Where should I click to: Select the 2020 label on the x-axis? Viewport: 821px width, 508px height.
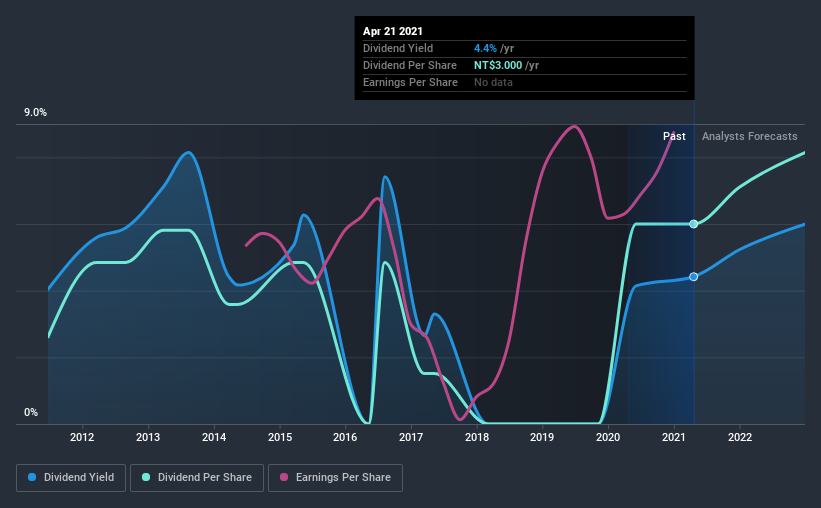coord(608,437)
